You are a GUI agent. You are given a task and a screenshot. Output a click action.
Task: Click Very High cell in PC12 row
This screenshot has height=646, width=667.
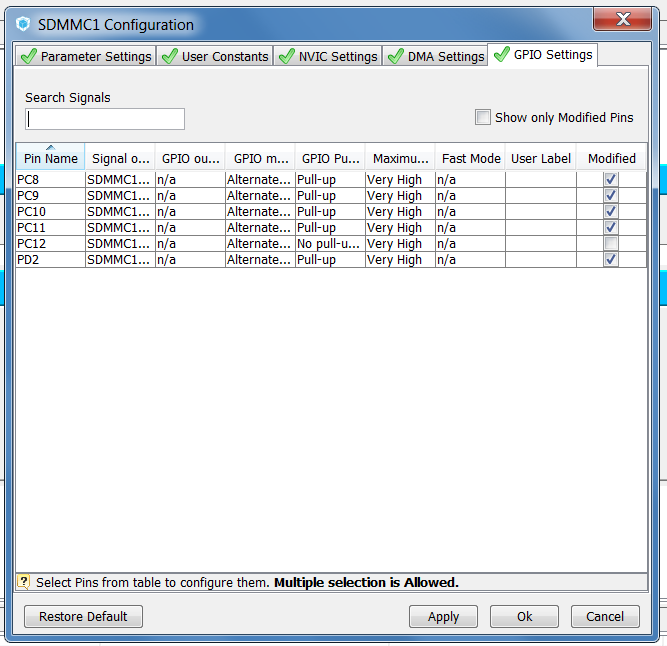tap(400, 243)
